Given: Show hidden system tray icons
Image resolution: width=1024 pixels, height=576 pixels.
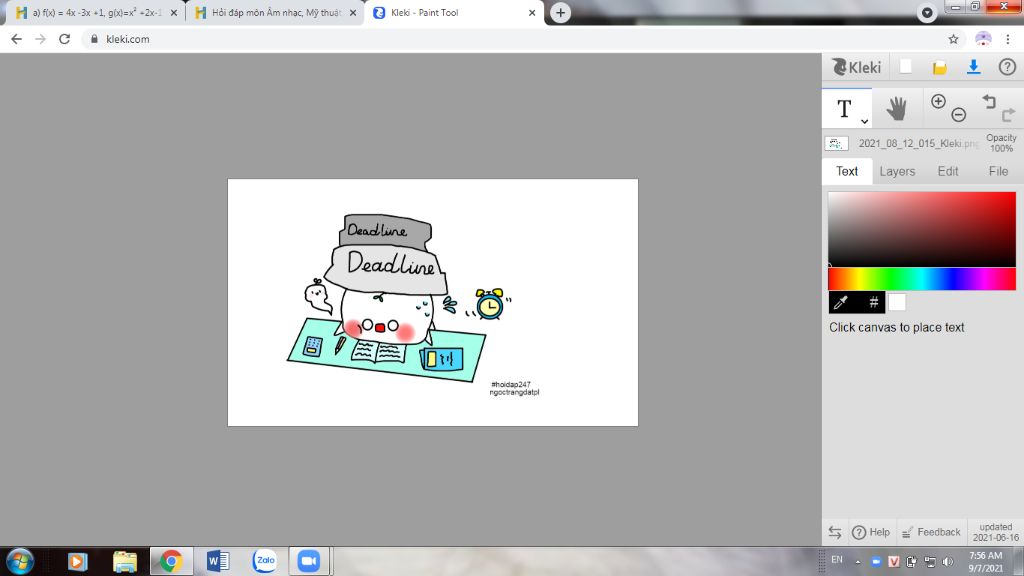Looking at the screenshot, I should pyautogui.click(x=857, y=562).
